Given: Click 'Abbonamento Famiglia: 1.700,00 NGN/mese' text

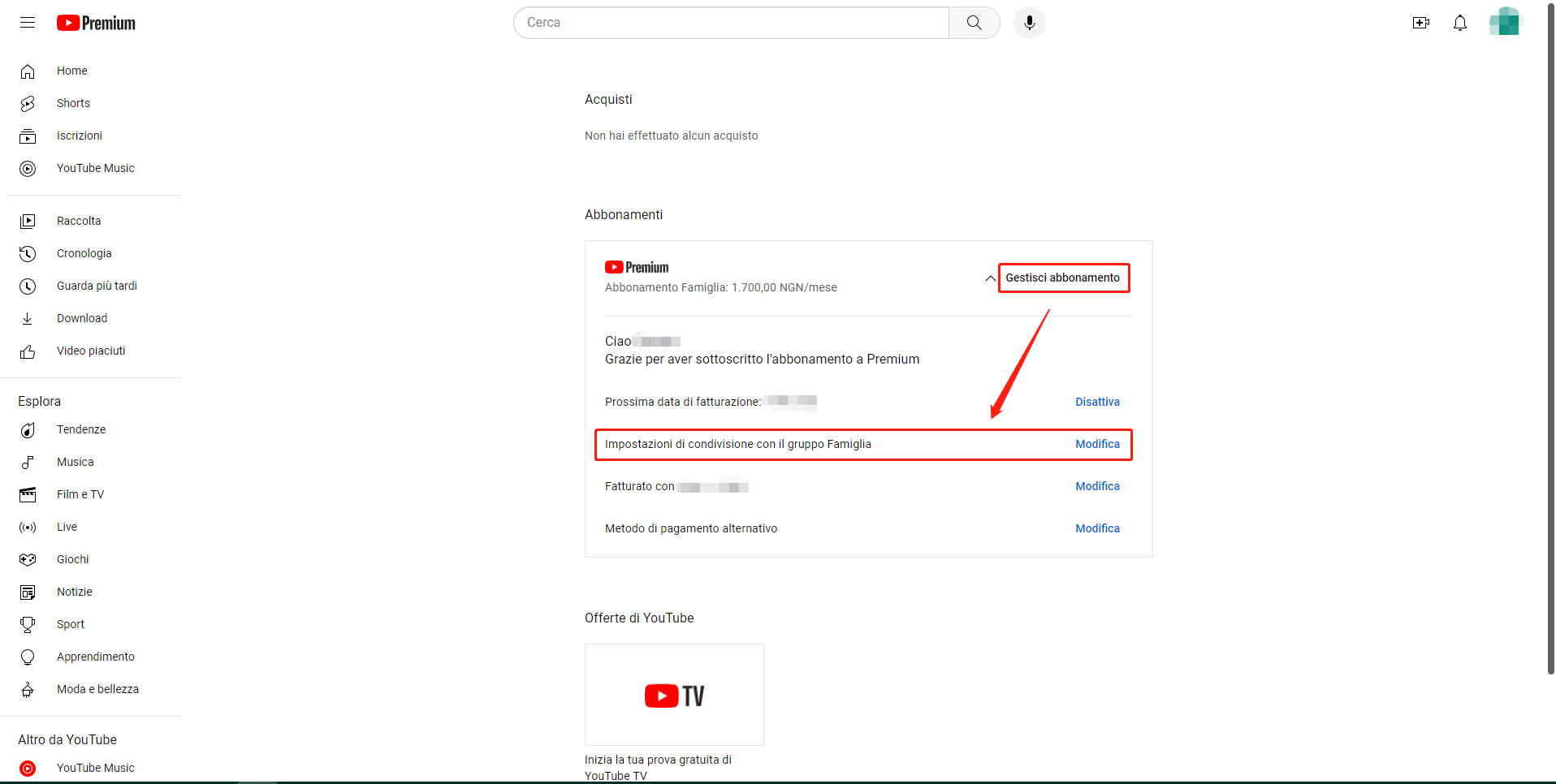Looking at the screenshot, I should coord(720,287).
